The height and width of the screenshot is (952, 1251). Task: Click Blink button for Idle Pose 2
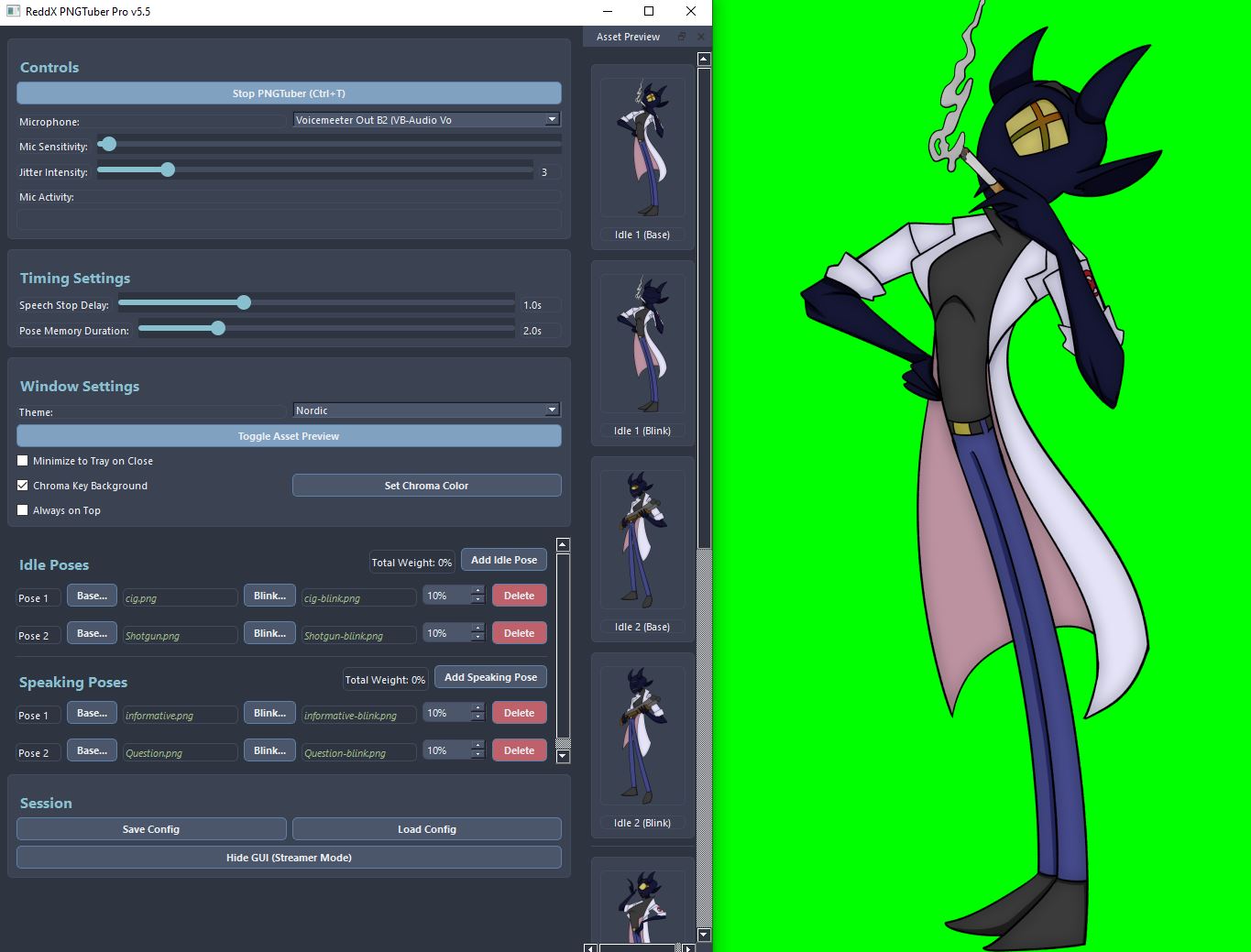point(269,633)
